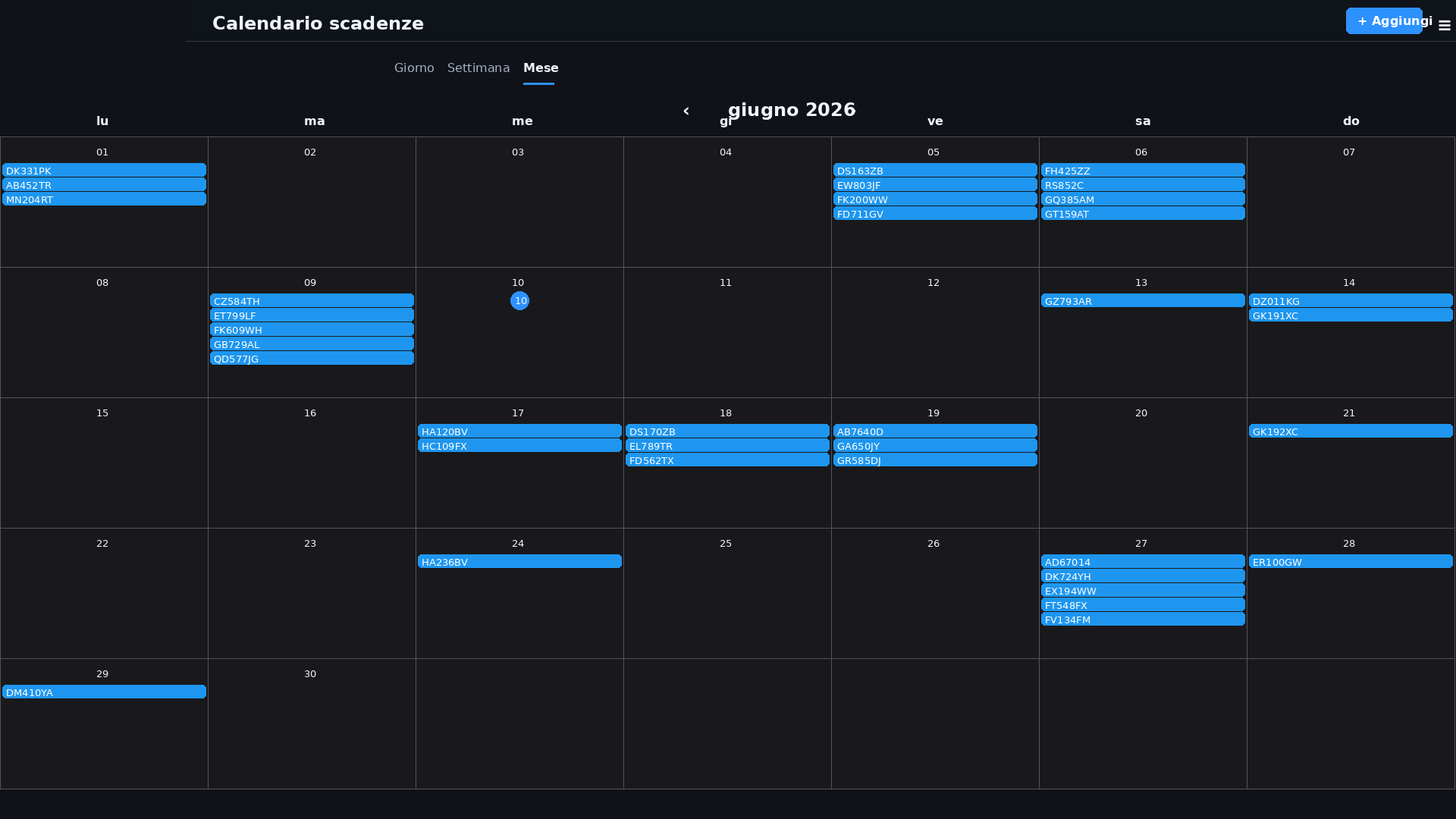Select the highlighted day 10
Screen dimensions: 1456x819
pos(520,301)
